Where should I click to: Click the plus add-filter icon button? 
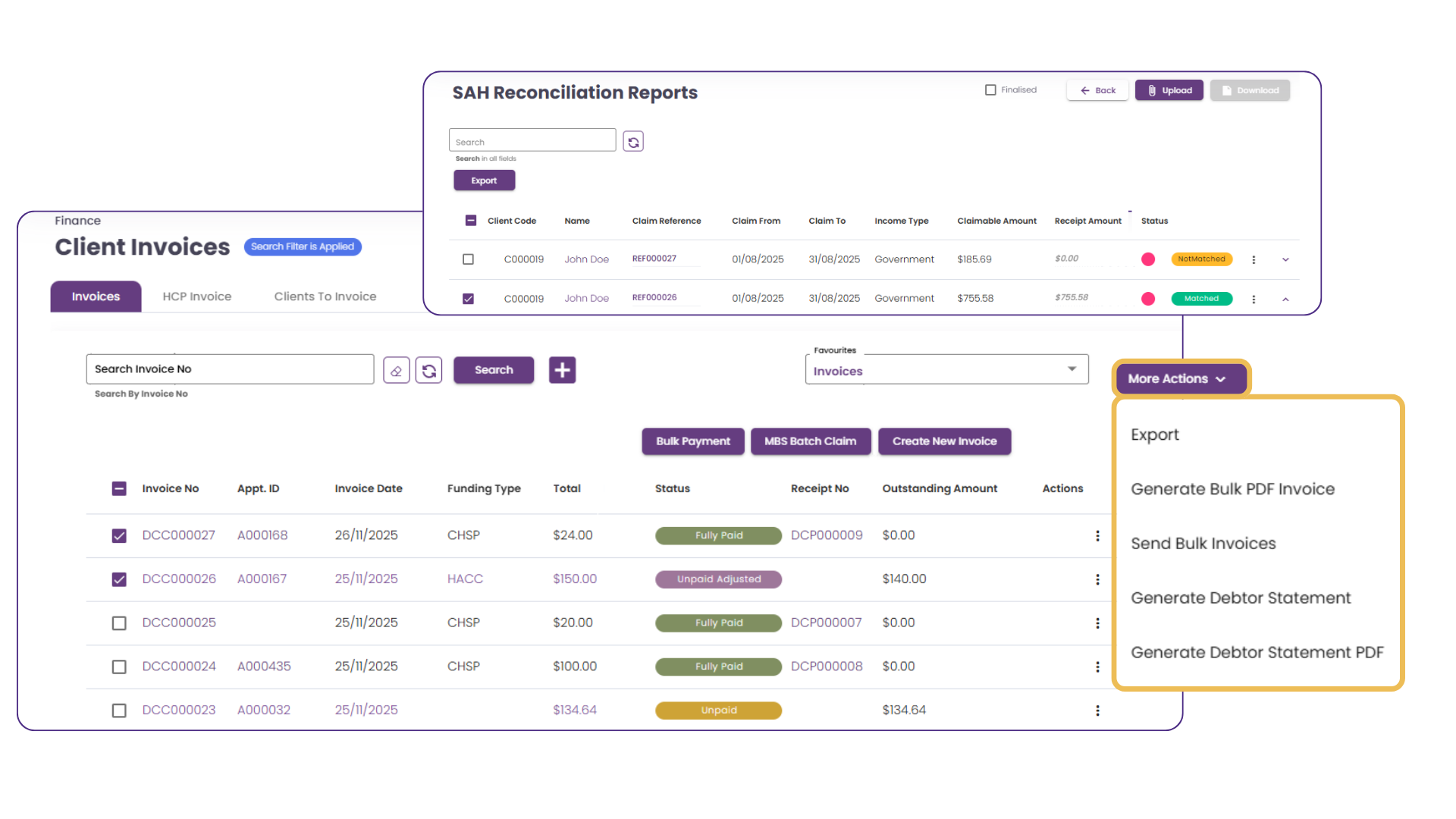click(x=562, y=370)
